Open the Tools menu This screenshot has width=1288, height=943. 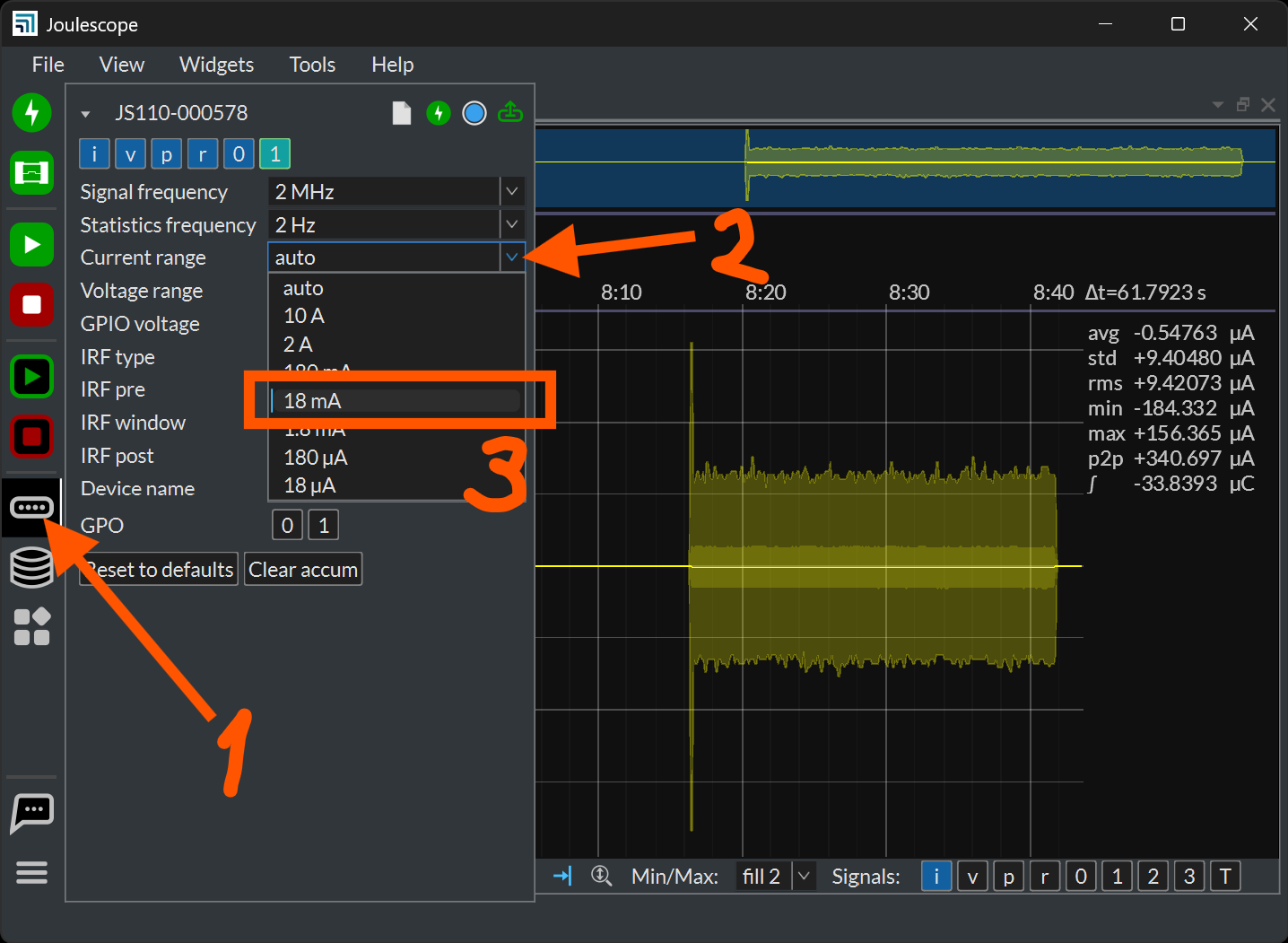click(x=312, y=65)
